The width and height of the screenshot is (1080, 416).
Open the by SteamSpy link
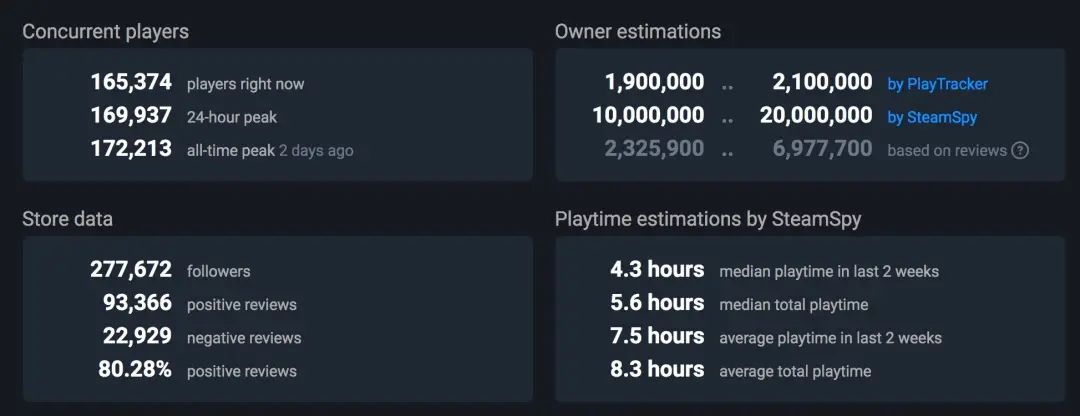(x=932, y=117)
